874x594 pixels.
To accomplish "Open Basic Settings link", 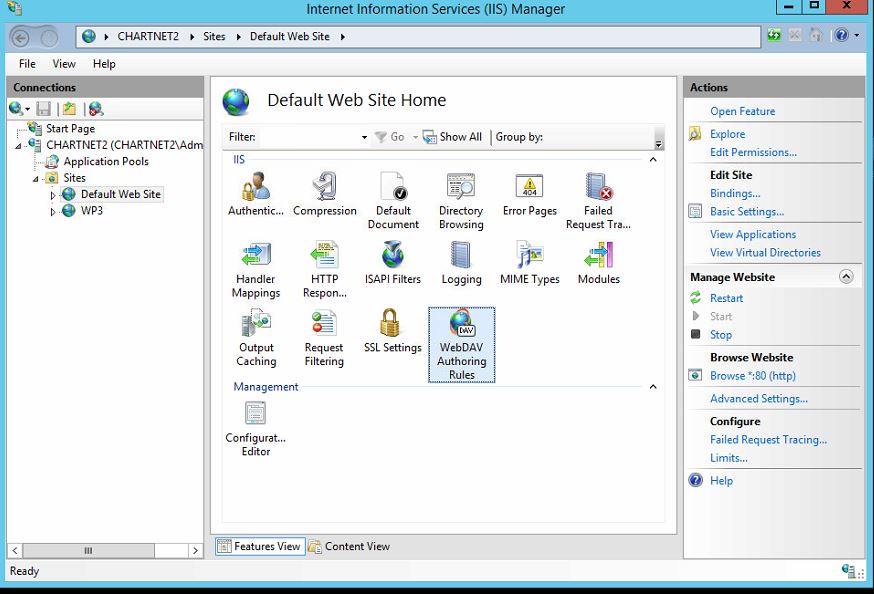I will coord(747,212).
